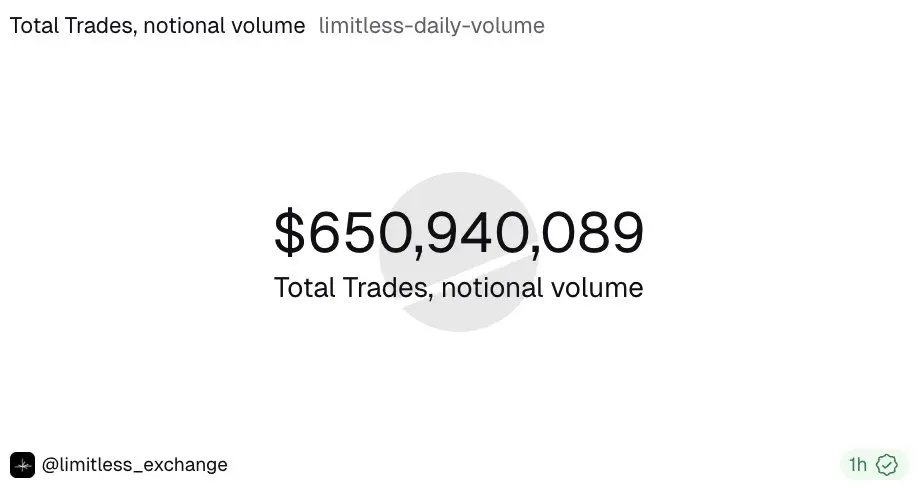Click the Dune watermark logo behind the number

pos(459,252)
